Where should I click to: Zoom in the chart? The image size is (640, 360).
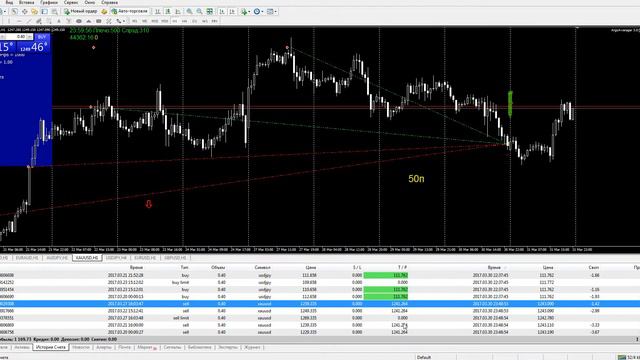pos(189,11)
